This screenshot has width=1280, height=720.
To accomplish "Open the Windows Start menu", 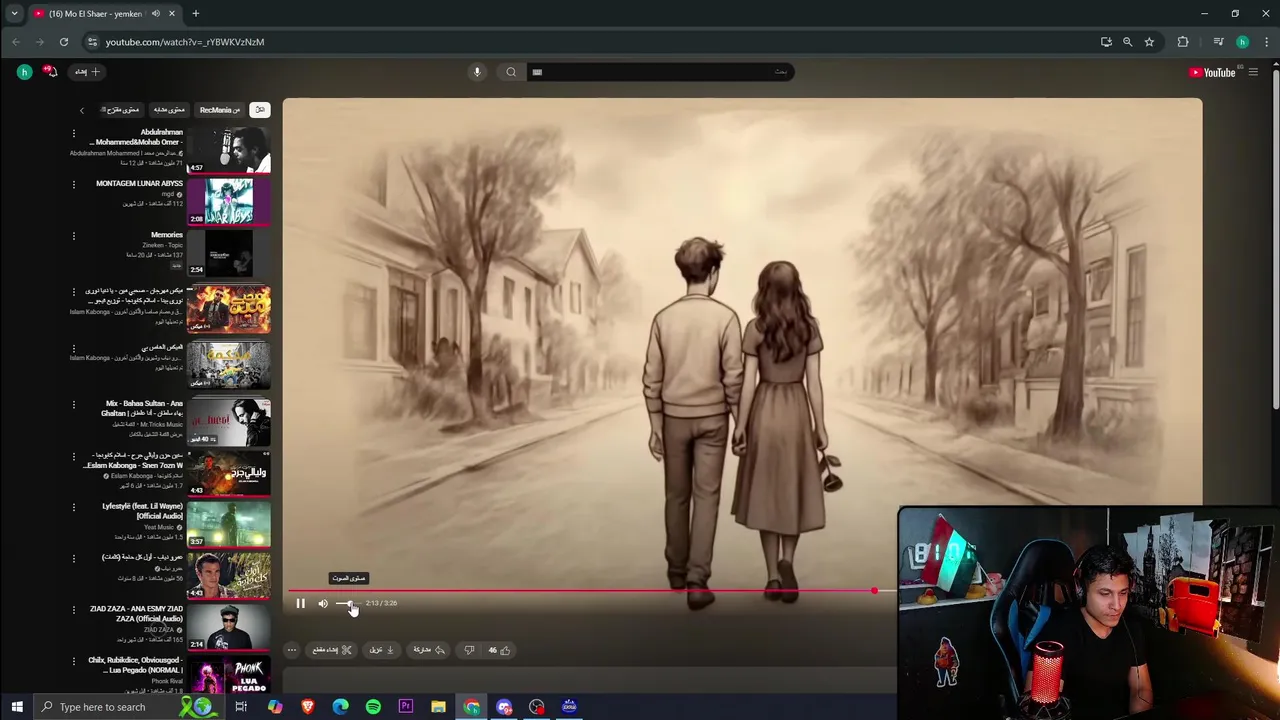I will click(17, 707).
